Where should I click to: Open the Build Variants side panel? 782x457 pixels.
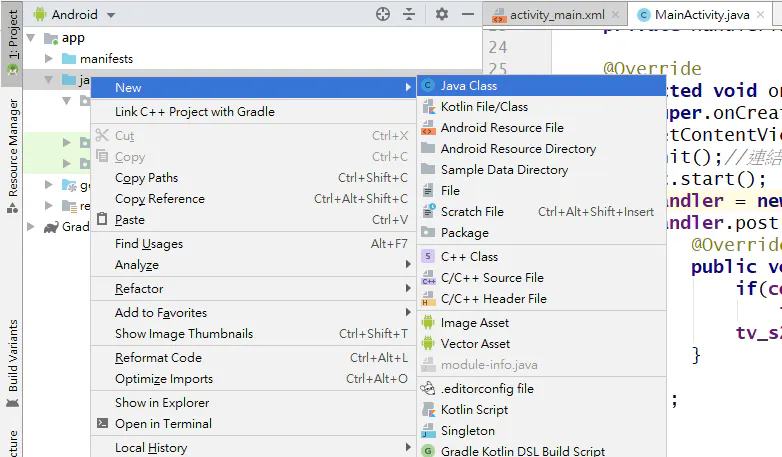12,363
